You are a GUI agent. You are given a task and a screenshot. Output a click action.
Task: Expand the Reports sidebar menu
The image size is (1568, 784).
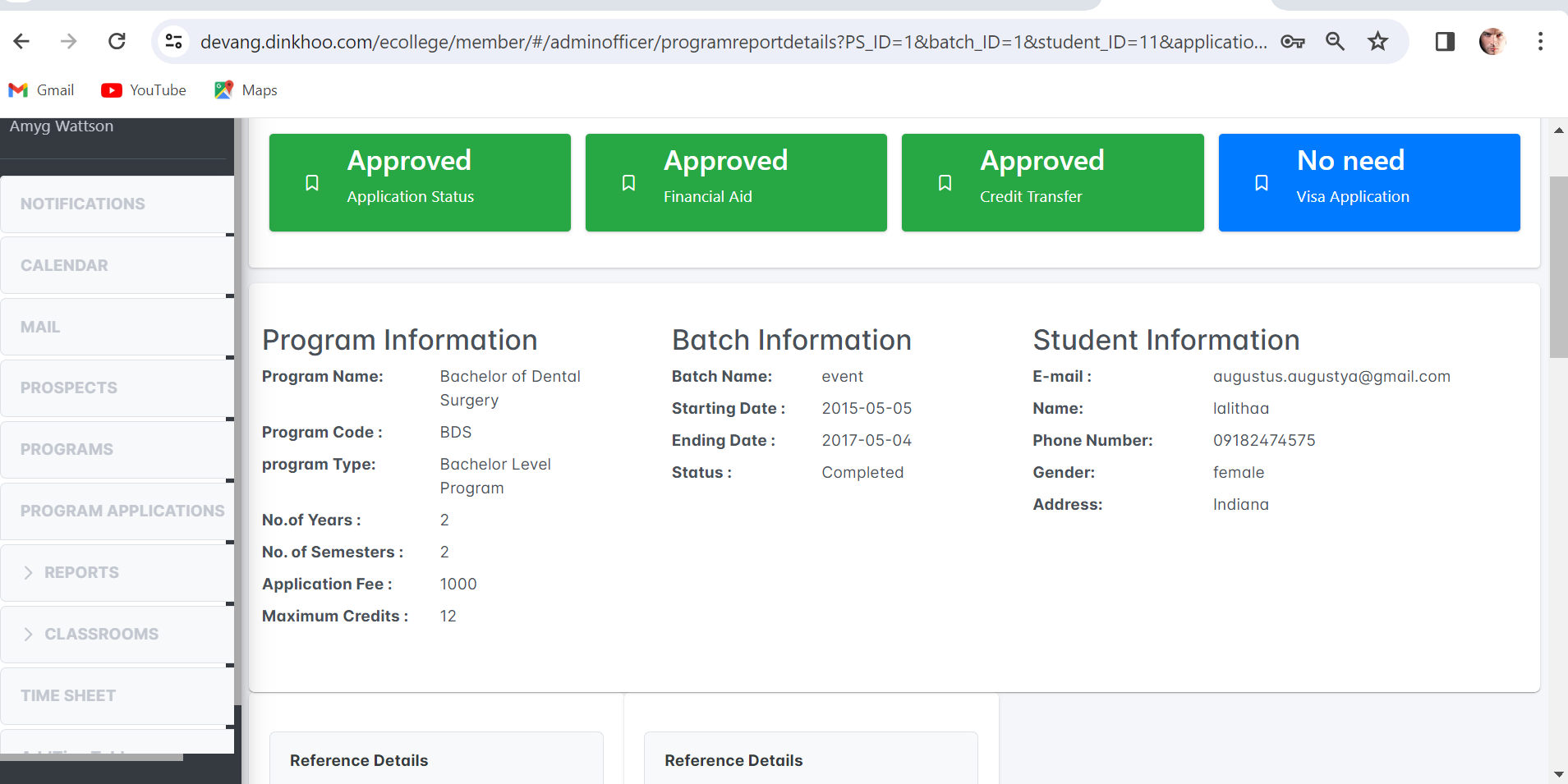(x=117, y=572)
